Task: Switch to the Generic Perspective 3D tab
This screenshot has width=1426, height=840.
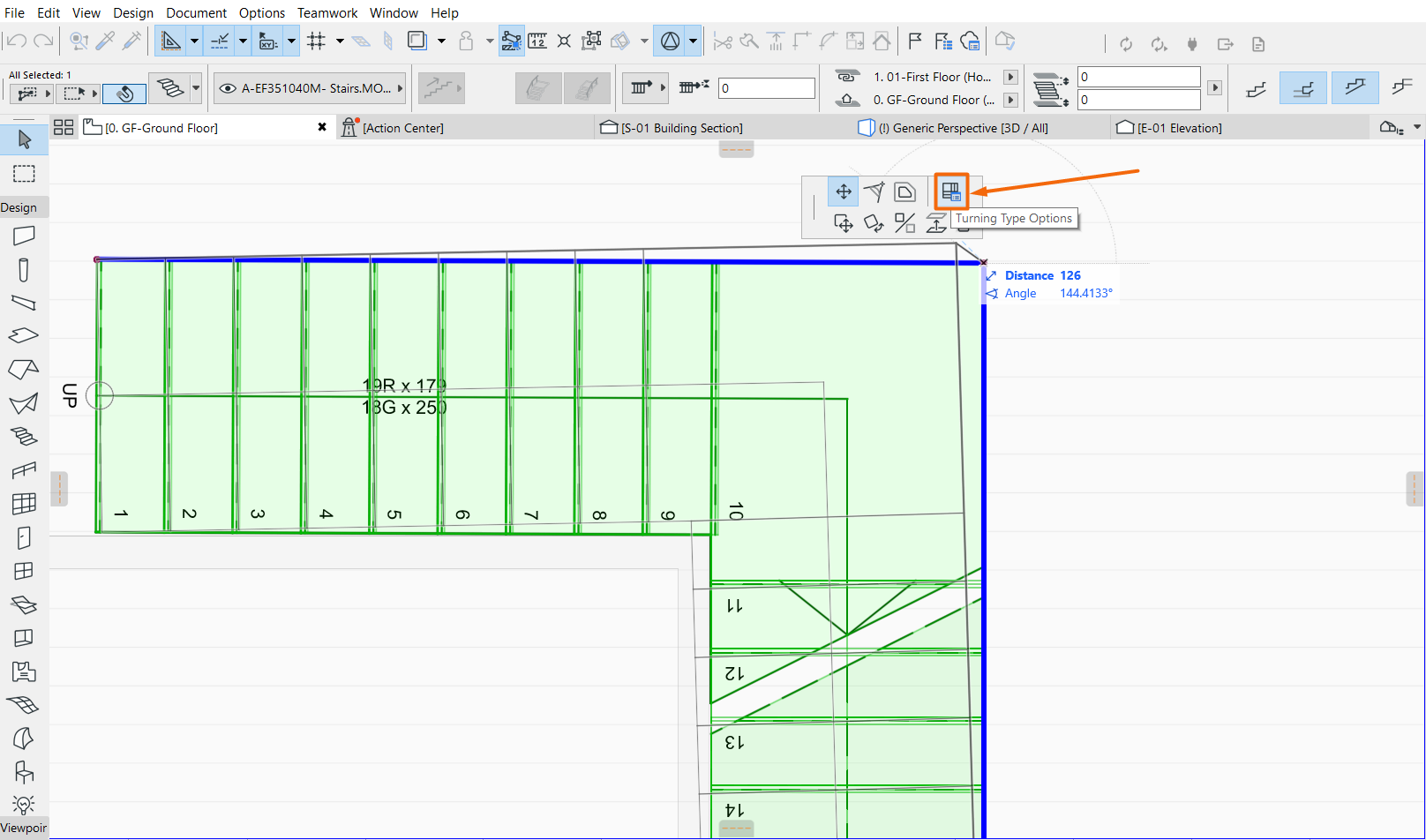Action: [x=962, y=128]
